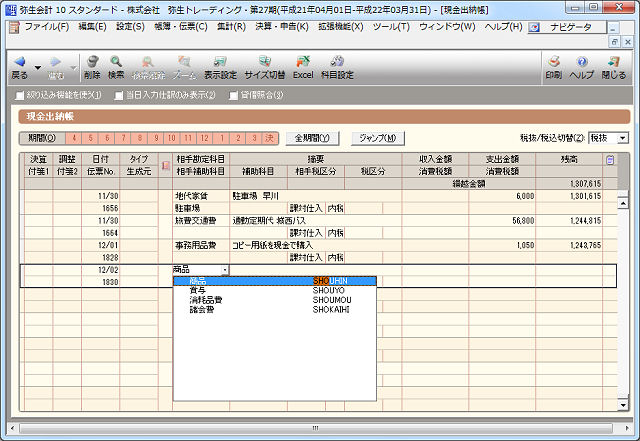Open the ヘルプ(H) menu
The width and height of the screenshot is (640, 441).
[x=503, y=27]
